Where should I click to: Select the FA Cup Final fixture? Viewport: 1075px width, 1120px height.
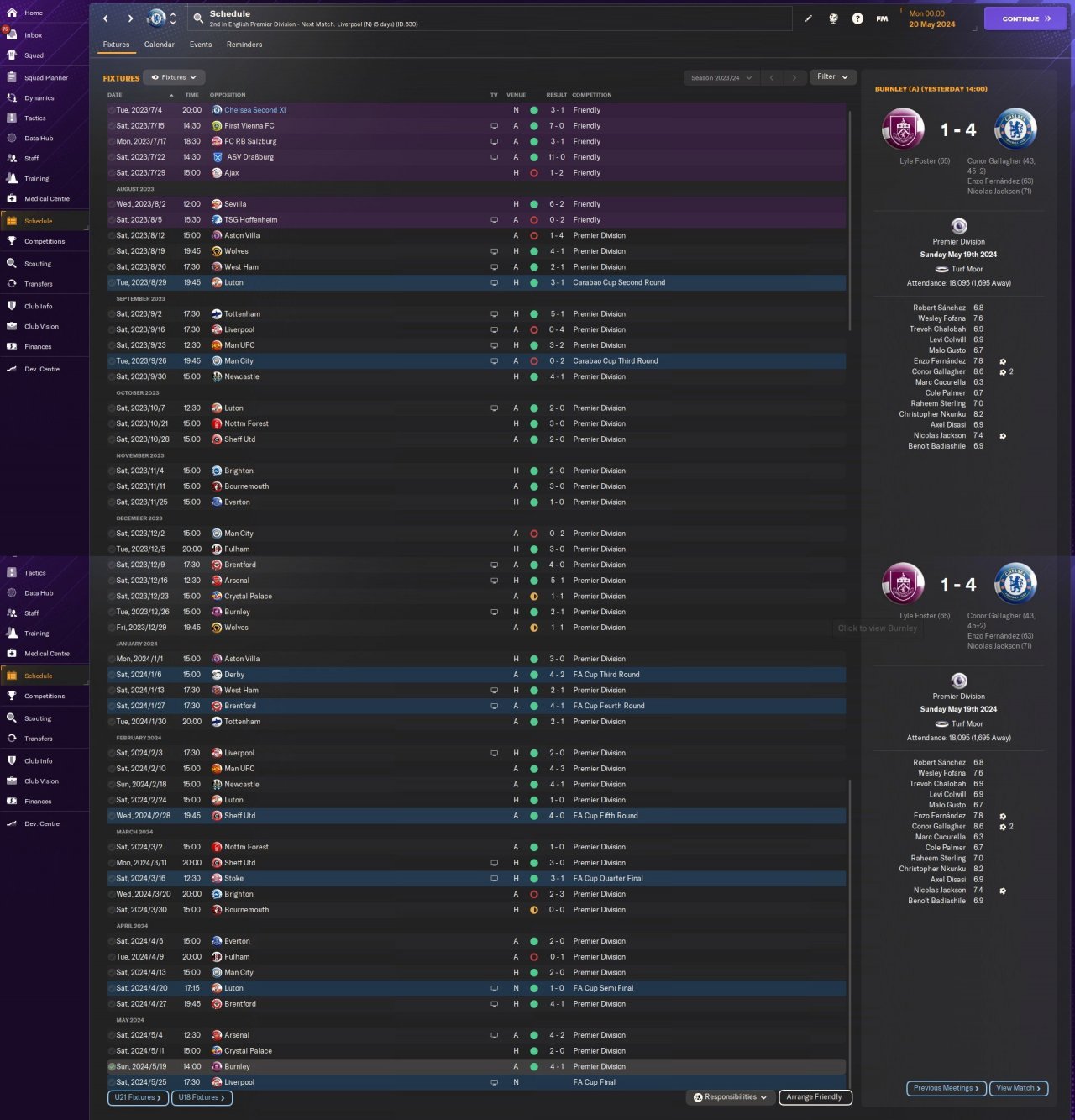(x=476, y=1082)
